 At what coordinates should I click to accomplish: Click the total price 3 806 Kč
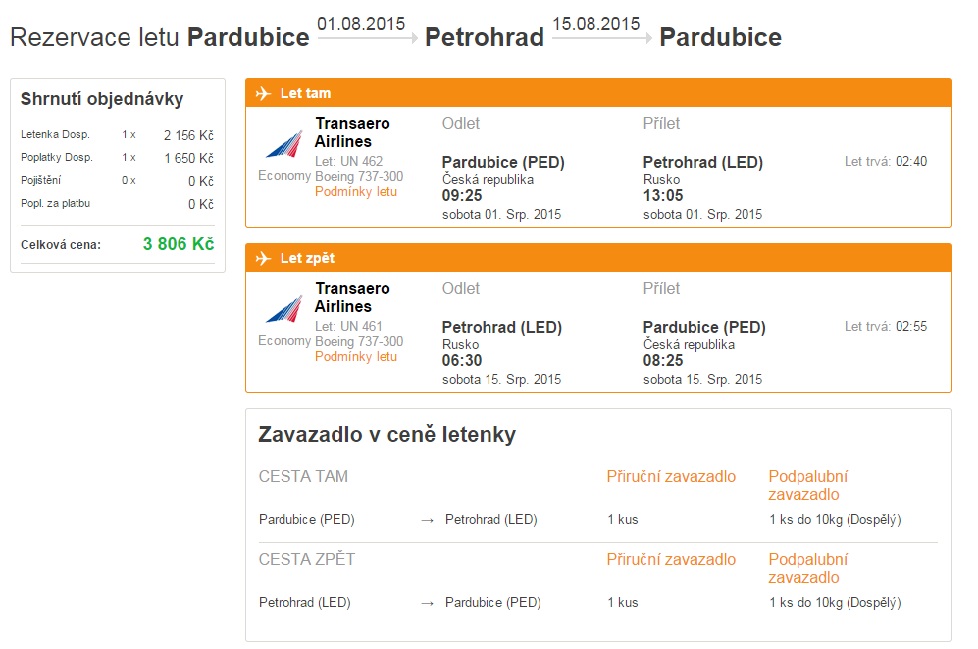tap(178, 244)
